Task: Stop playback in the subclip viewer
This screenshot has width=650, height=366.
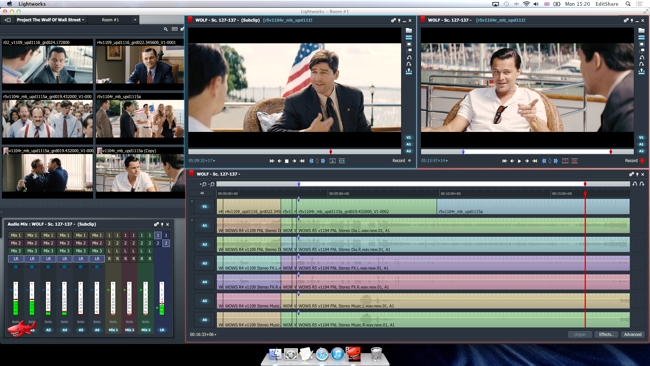Action: click(x=286, y=161)
